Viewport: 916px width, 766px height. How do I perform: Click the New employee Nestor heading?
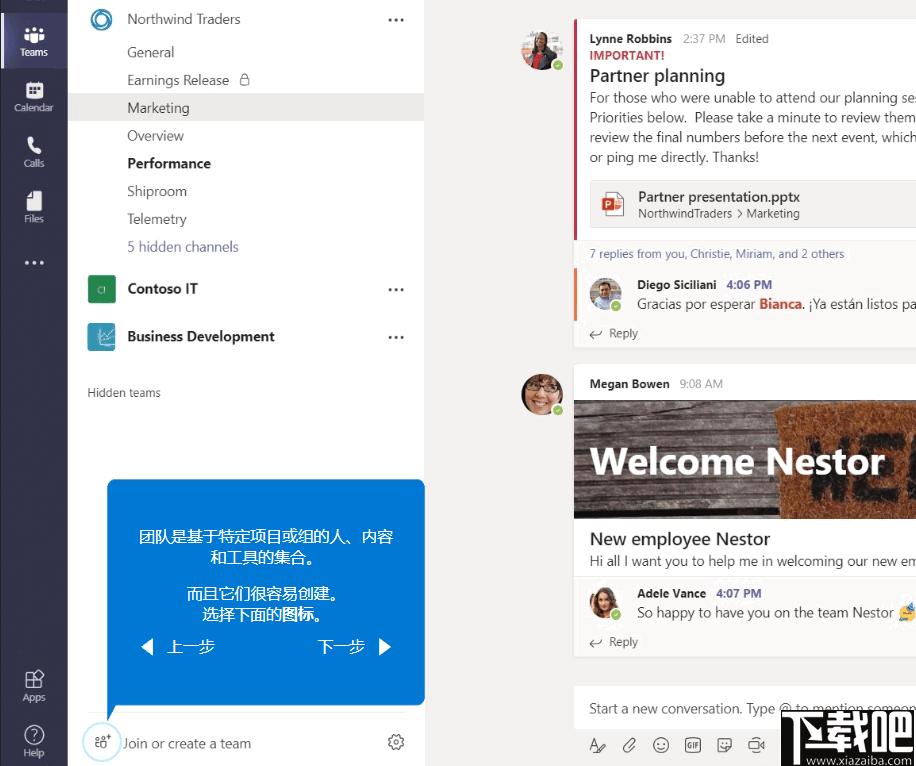679,539
